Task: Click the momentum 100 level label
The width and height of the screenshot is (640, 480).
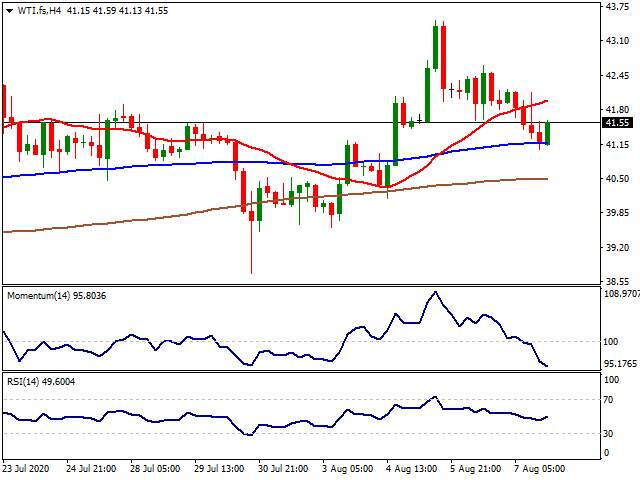Action: coord(610,342)
